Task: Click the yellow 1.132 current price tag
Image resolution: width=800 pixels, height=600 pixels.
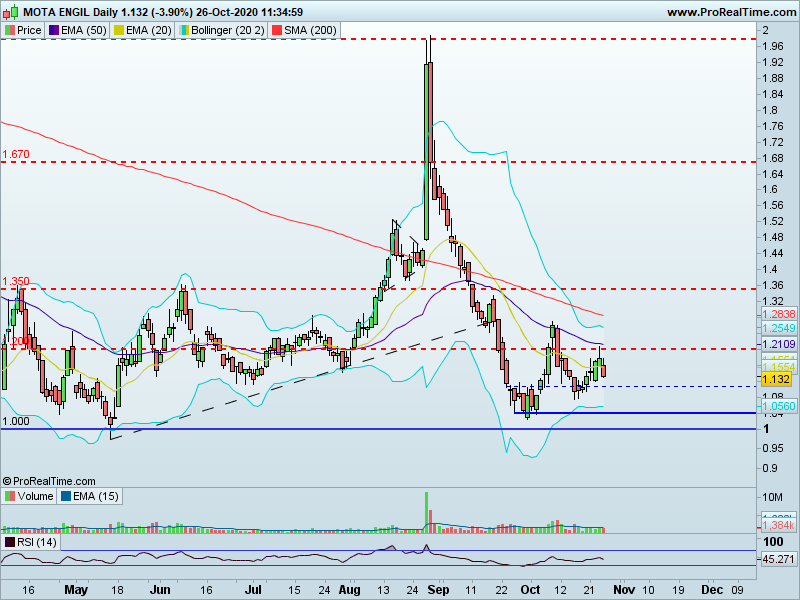Action: click(776, 379)
